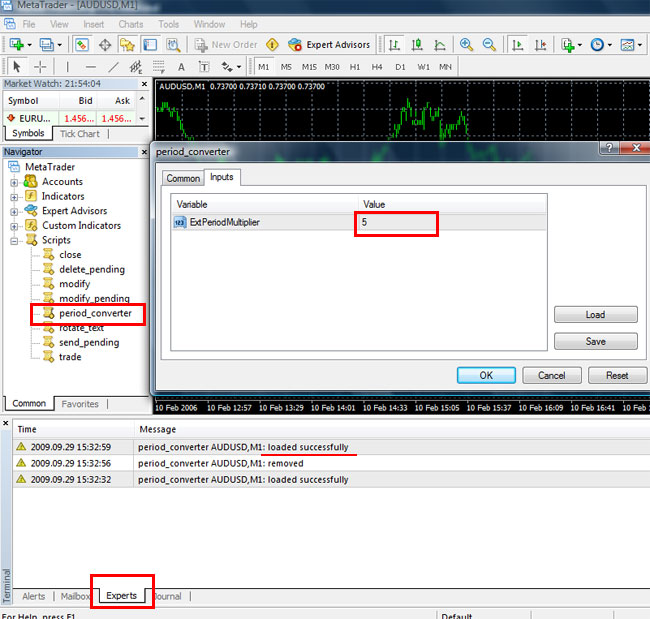Image resolution: width=650 pixels, height=619 pixels.
Task: Toggle Auto Scroll chart icon
Action: coord(517,44)
